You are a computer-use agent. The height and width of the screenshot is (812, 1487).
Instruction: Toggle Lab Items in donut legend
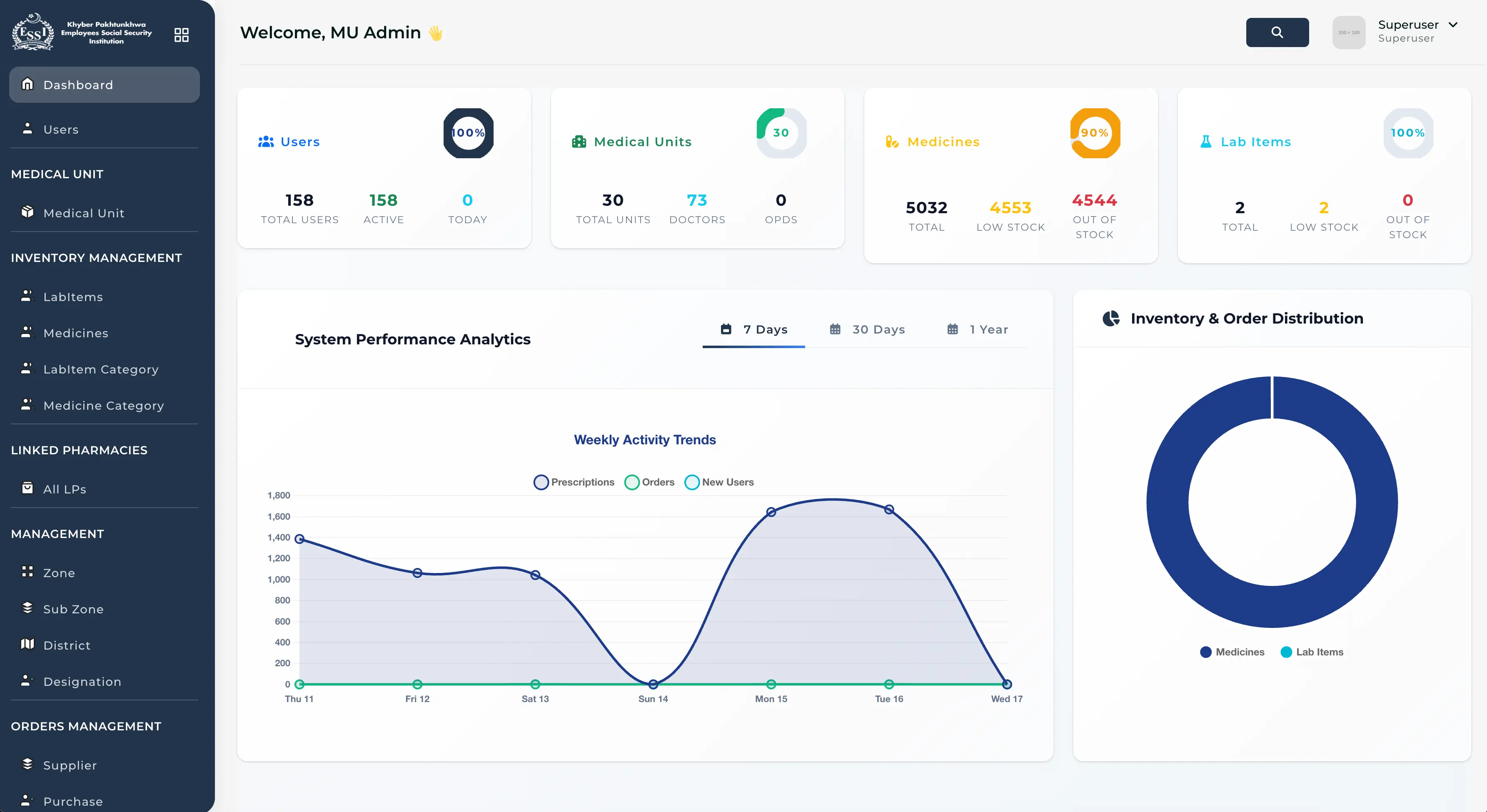coord(1312,652)
